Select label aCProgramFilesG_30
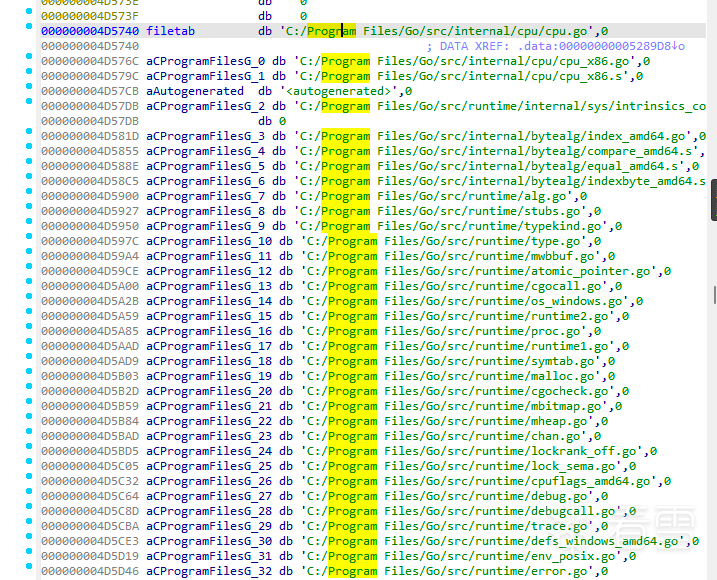717x580 pixels. [209, 541]
